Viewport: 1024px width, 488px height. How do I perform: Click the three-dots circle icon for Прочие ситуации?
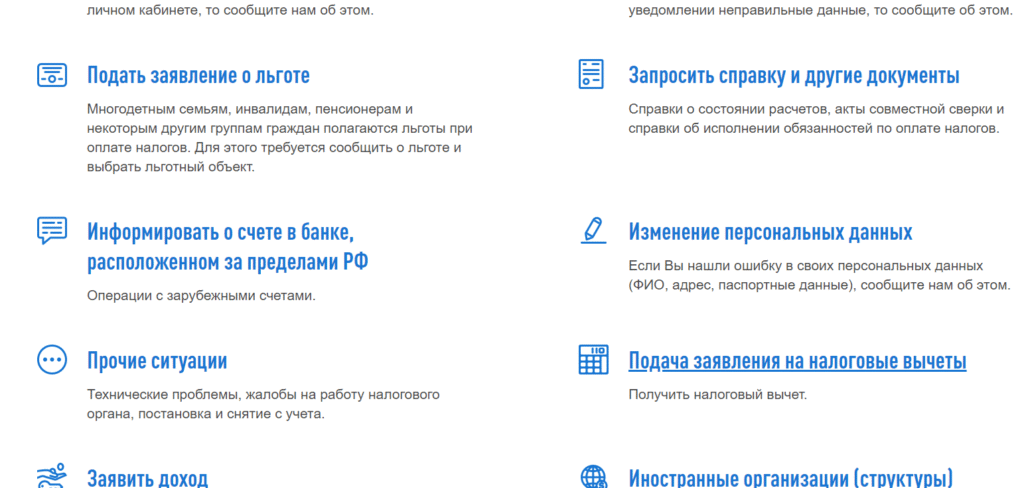(x=52, y=359)
